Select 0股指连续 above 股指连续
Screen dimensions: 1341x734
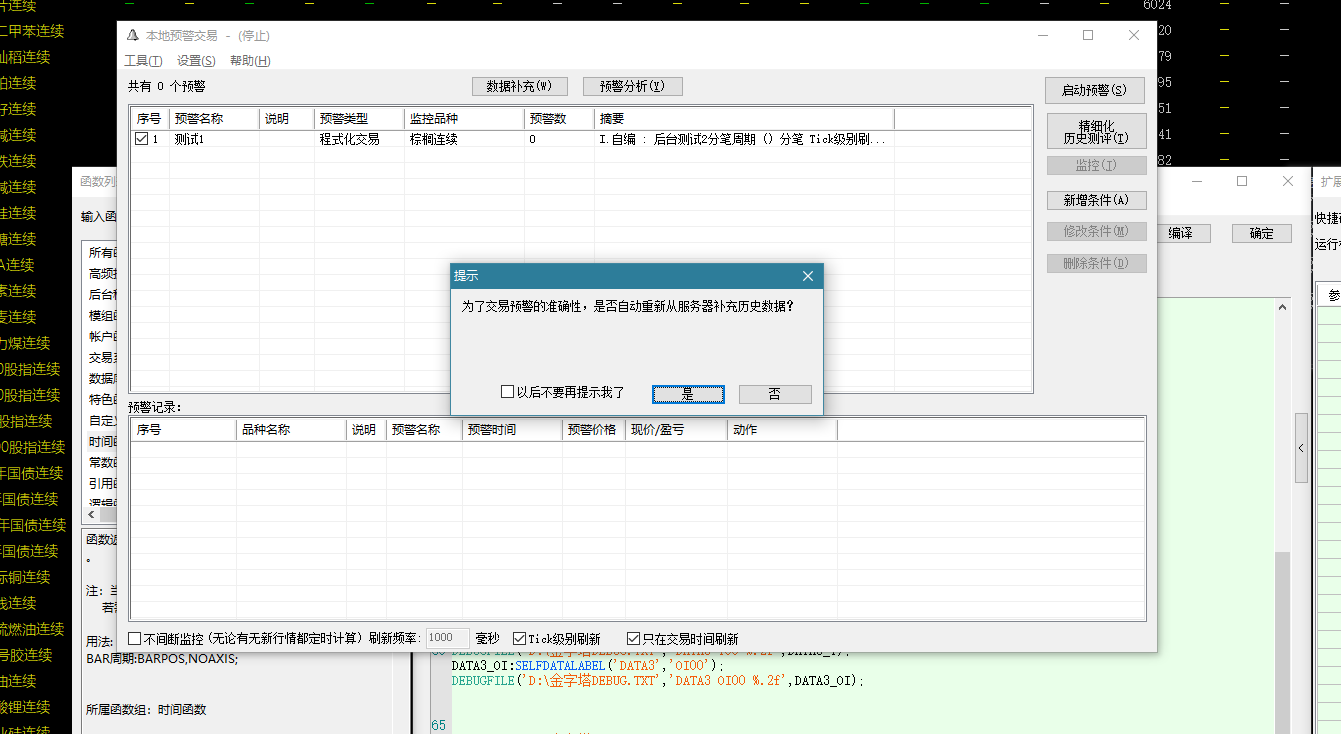coord(30,395)
